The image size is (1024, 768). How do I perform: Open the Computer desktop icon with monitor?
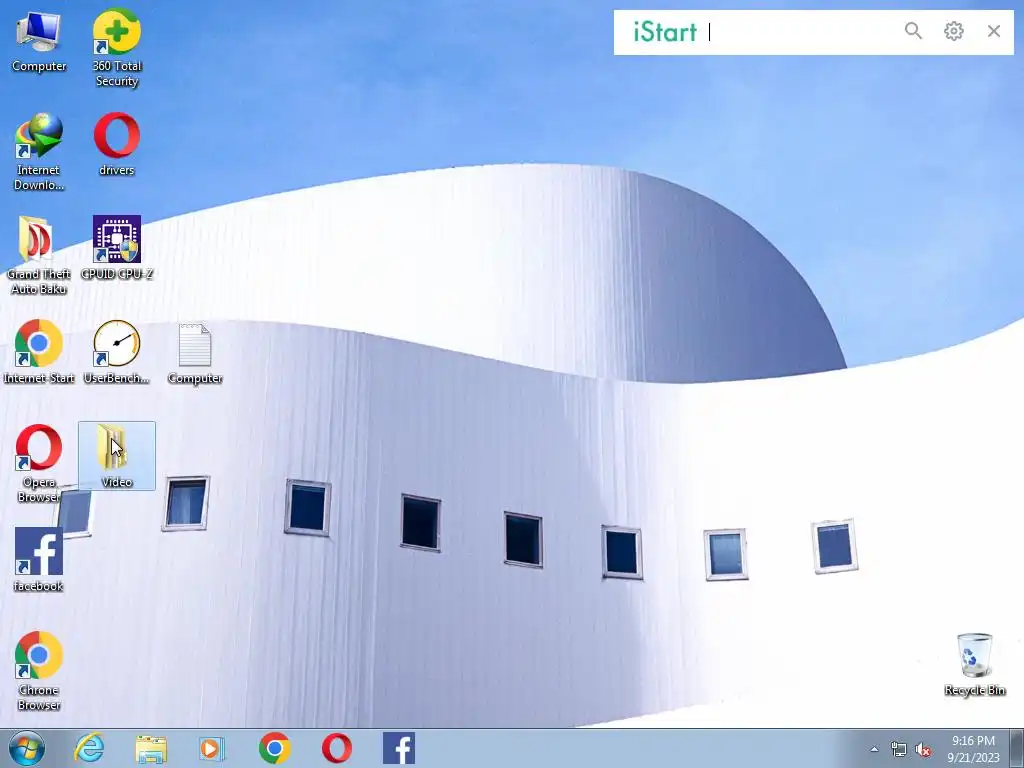coord(39,42)
